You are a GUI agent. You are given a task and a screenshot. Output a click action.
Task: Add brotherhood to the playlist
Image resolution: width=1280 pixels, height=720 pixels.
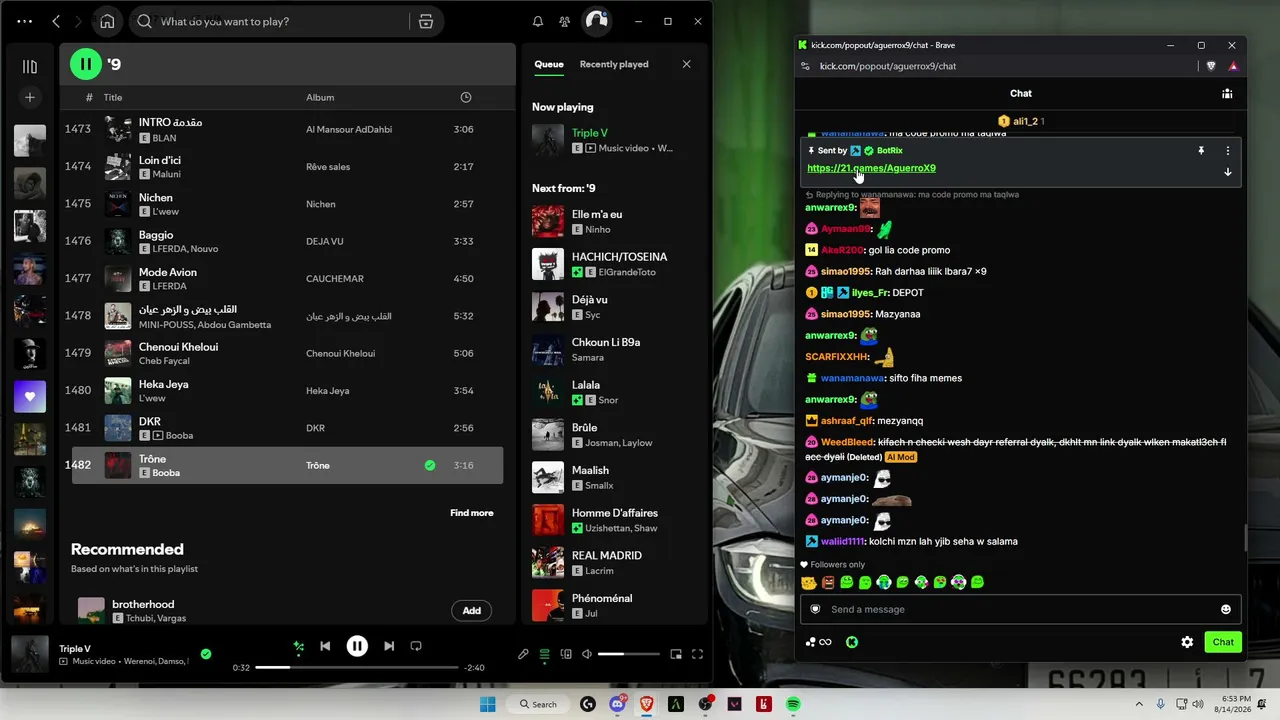(x=471, y=610)
